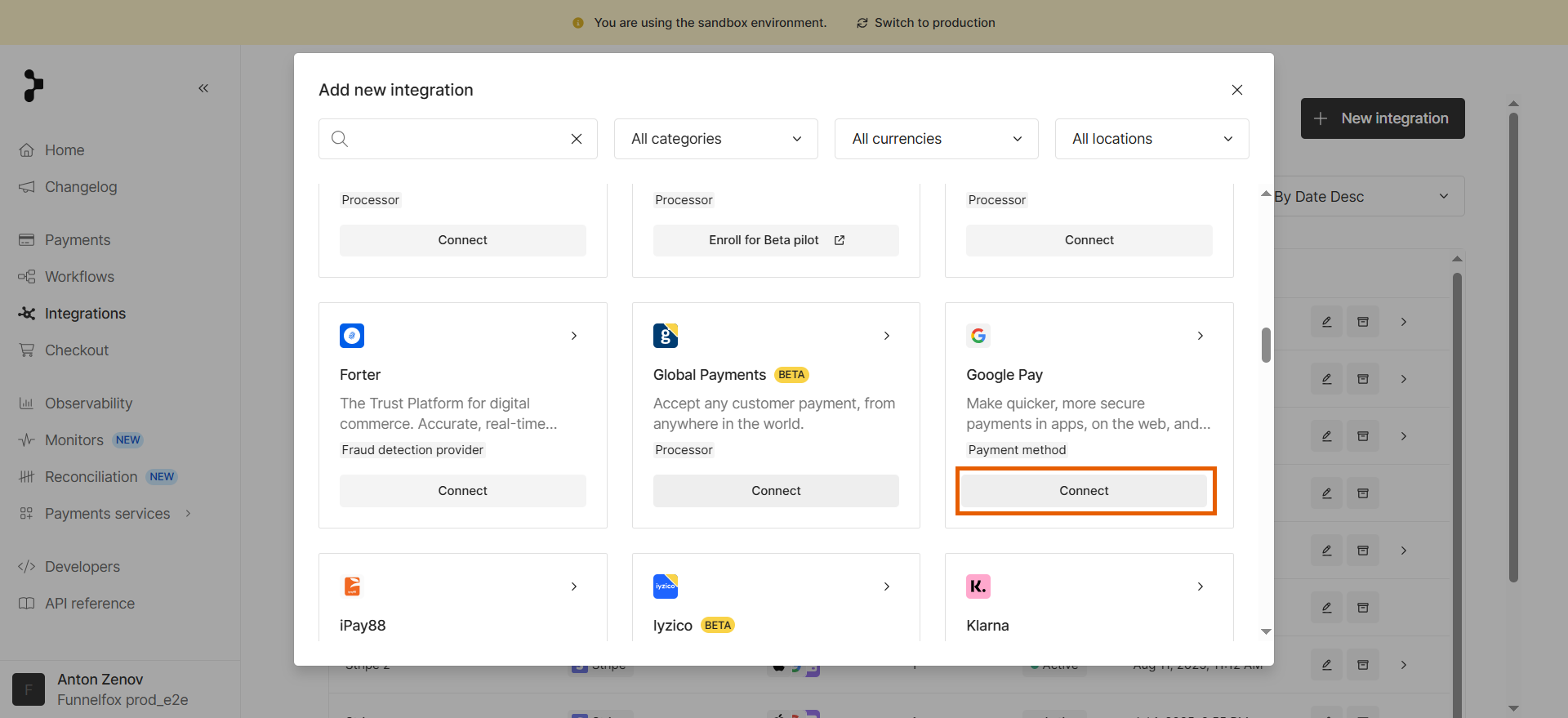
Task: Click the Forter logo icon
Action: [352, 336]
